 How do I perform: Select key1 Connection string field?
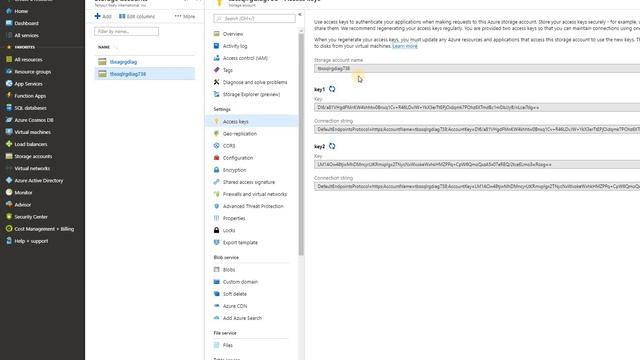click(477, 129)
